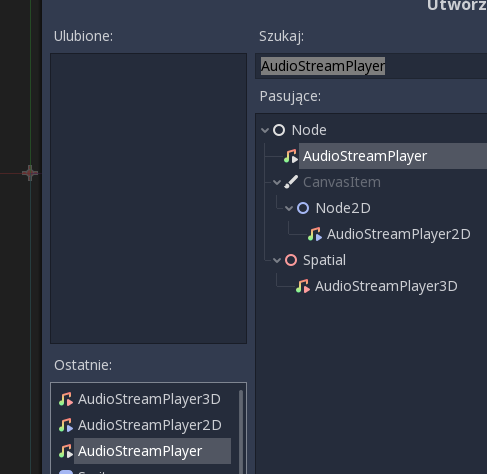Click the Ostatnie list scrollbar
Viewport: 487px width, 474px height.
(241, 432)
